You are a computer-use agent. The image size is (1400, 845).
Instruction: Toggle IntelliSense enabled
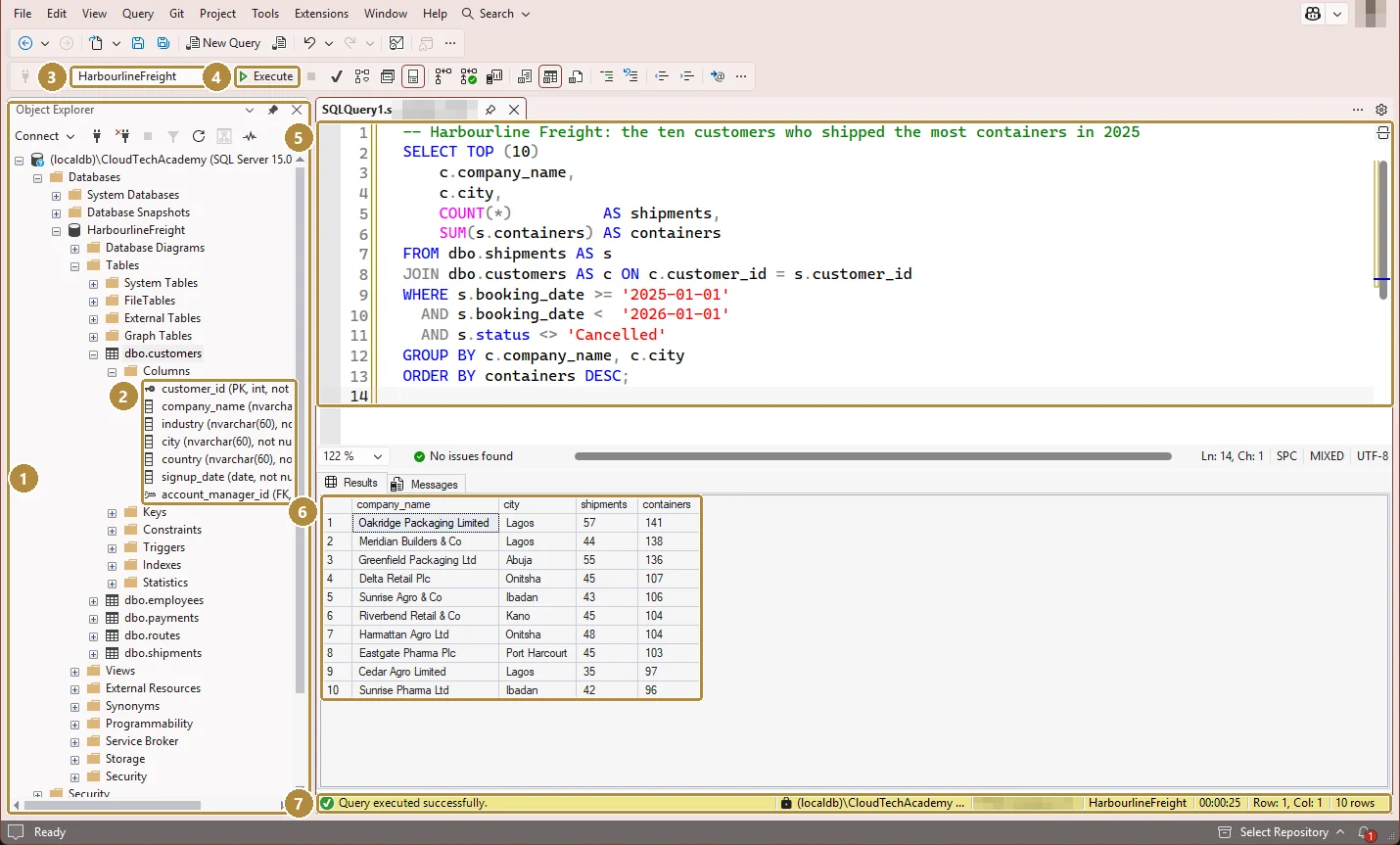click(x=413, y=76)
